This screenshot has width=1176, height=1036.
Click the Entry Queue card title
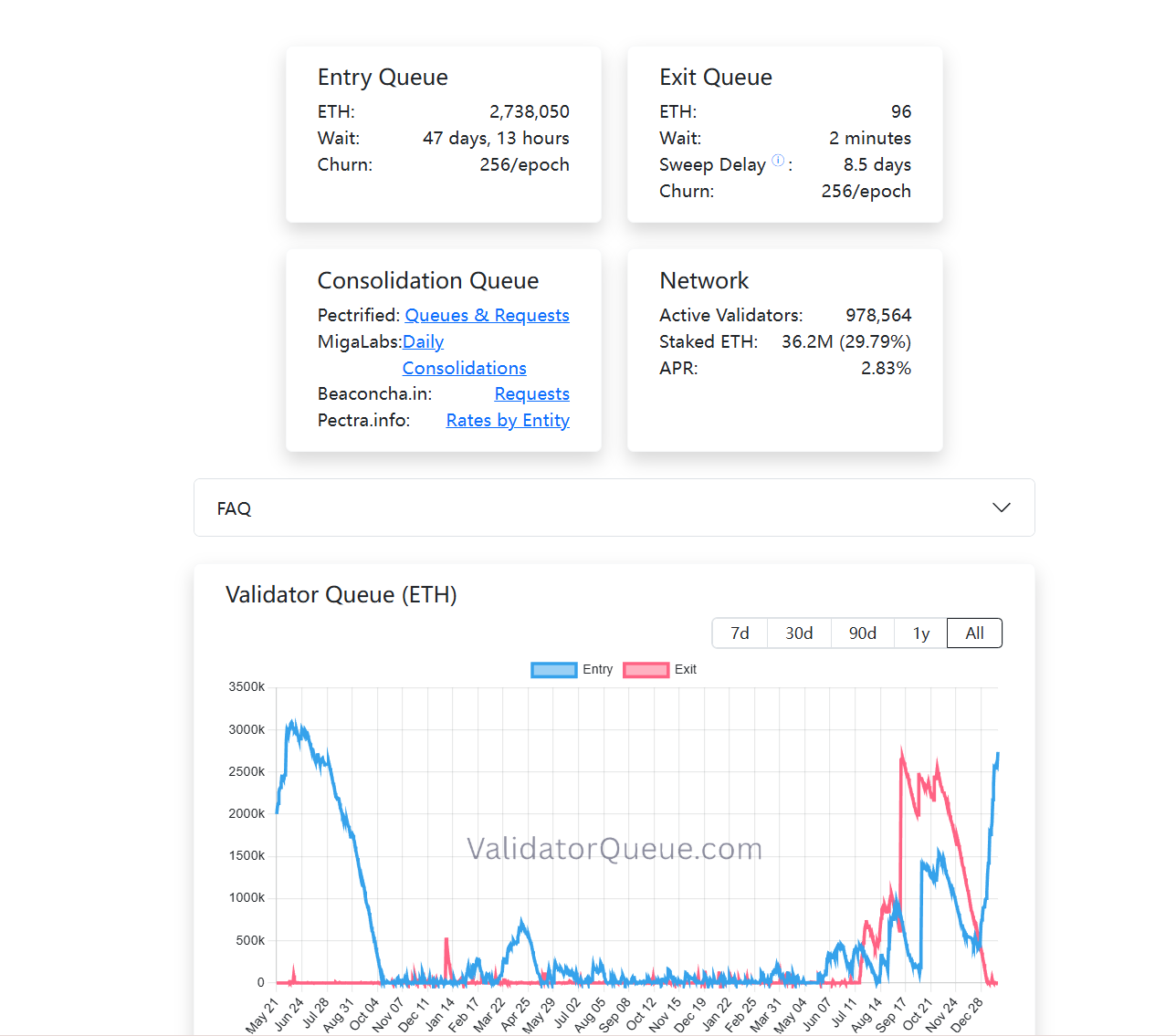point(383,77)
